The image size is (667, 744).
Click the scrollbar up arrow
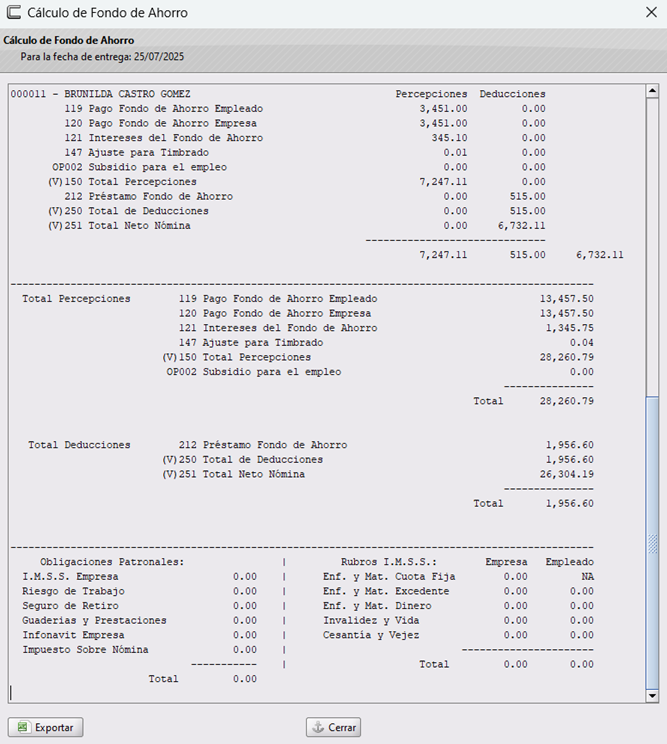click(652, 91)
